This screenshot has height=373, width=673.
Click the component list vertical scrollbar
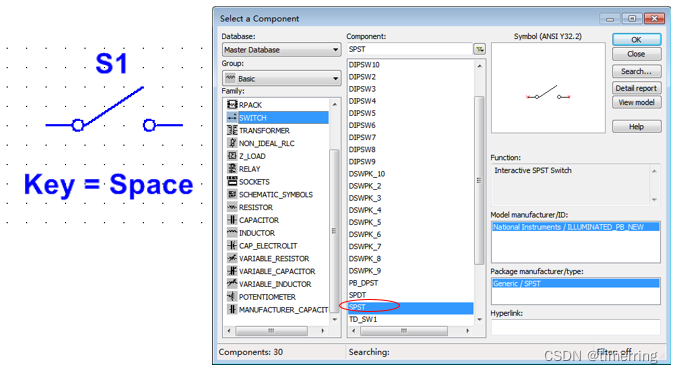pyautogui.click(x=479, y=180)
